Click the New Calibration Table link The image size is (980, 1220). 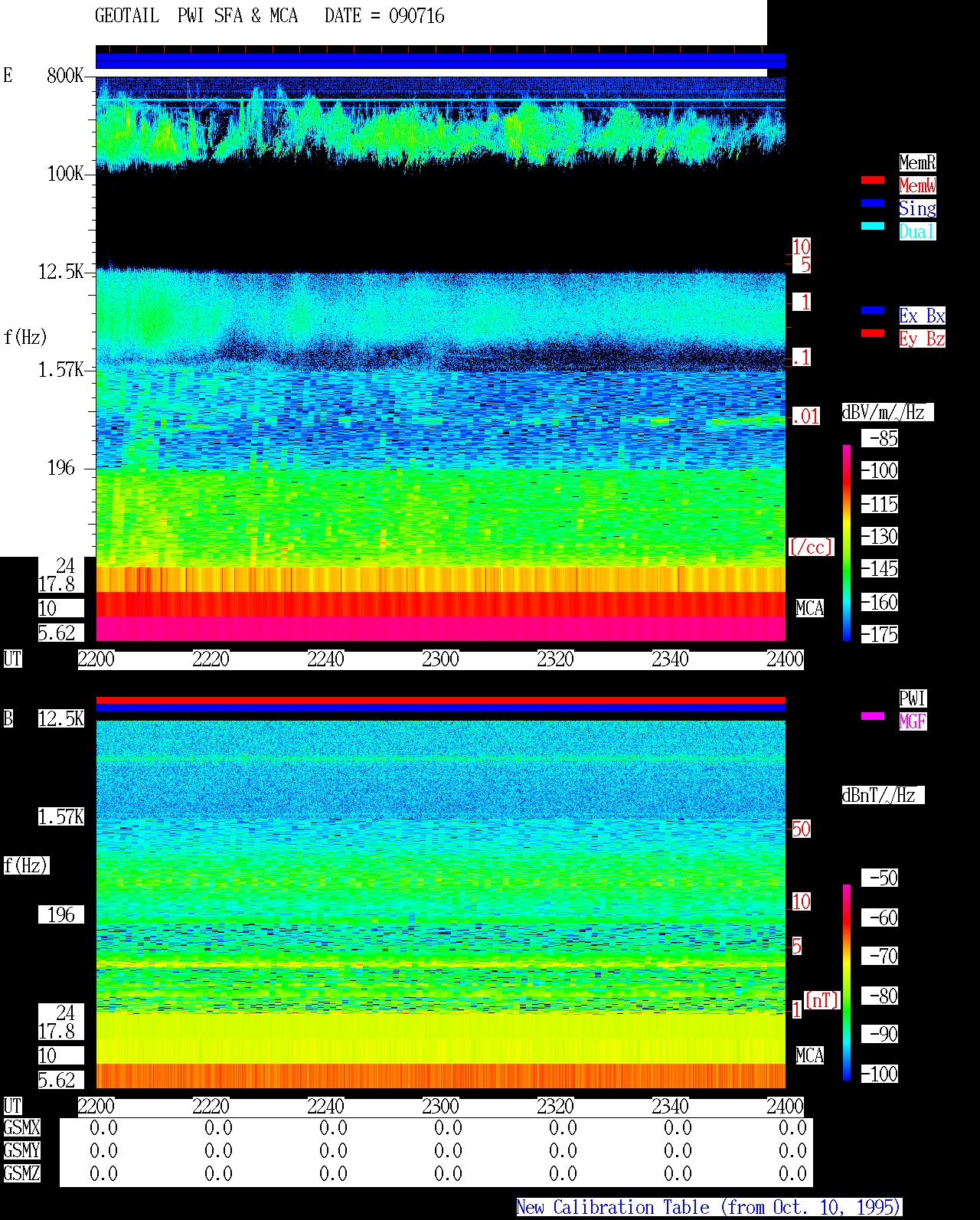709,1207
